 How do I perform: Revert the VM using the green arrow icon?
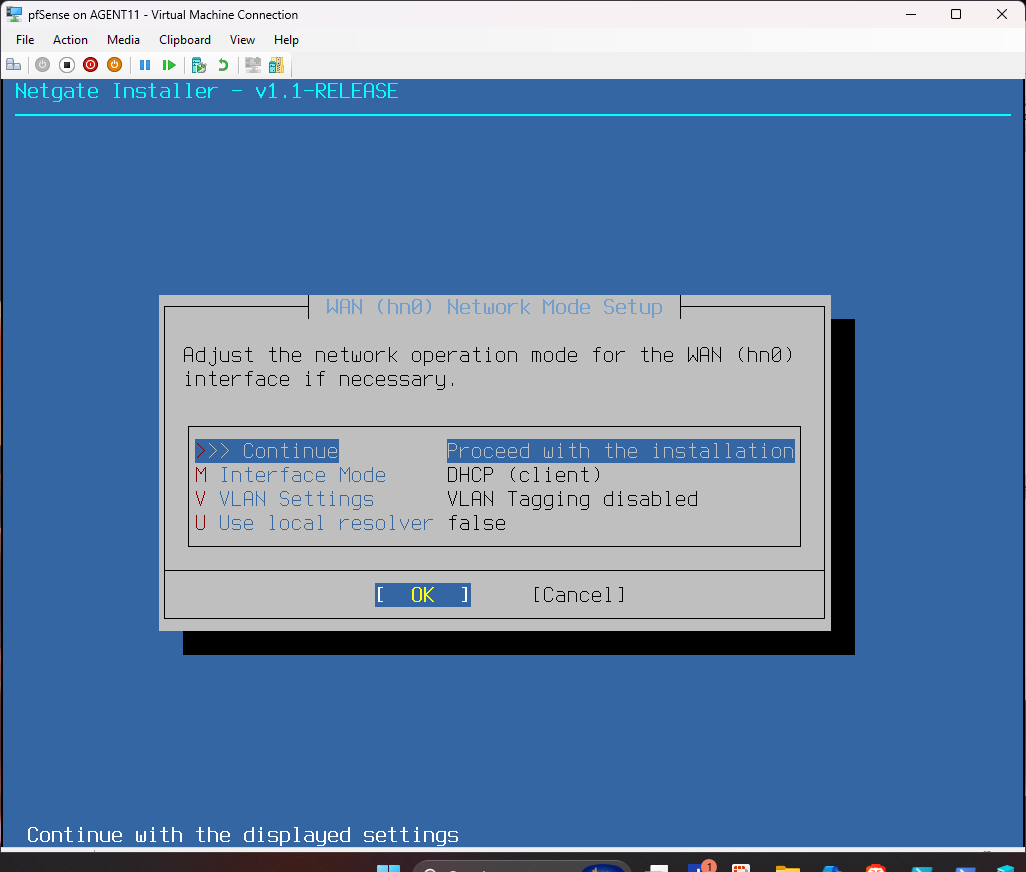(223, 65)
